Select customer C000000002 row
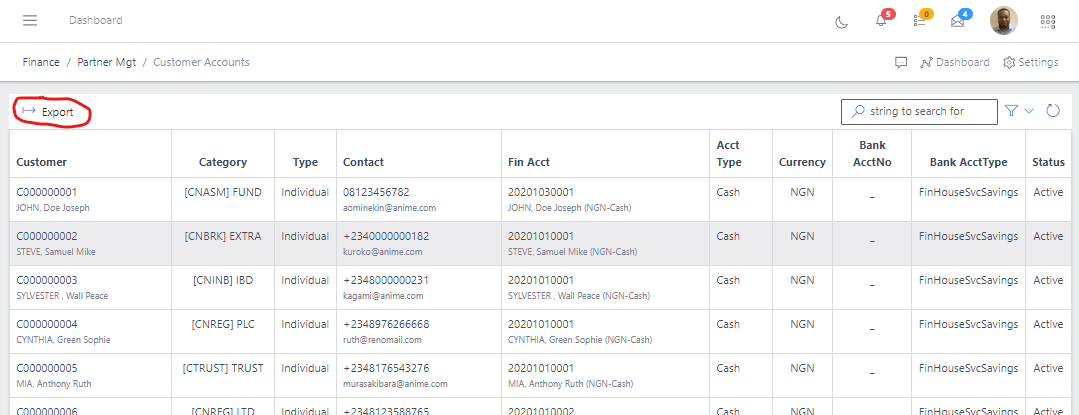The width and height of the screenshot is (1079, 415). point(540,244)
